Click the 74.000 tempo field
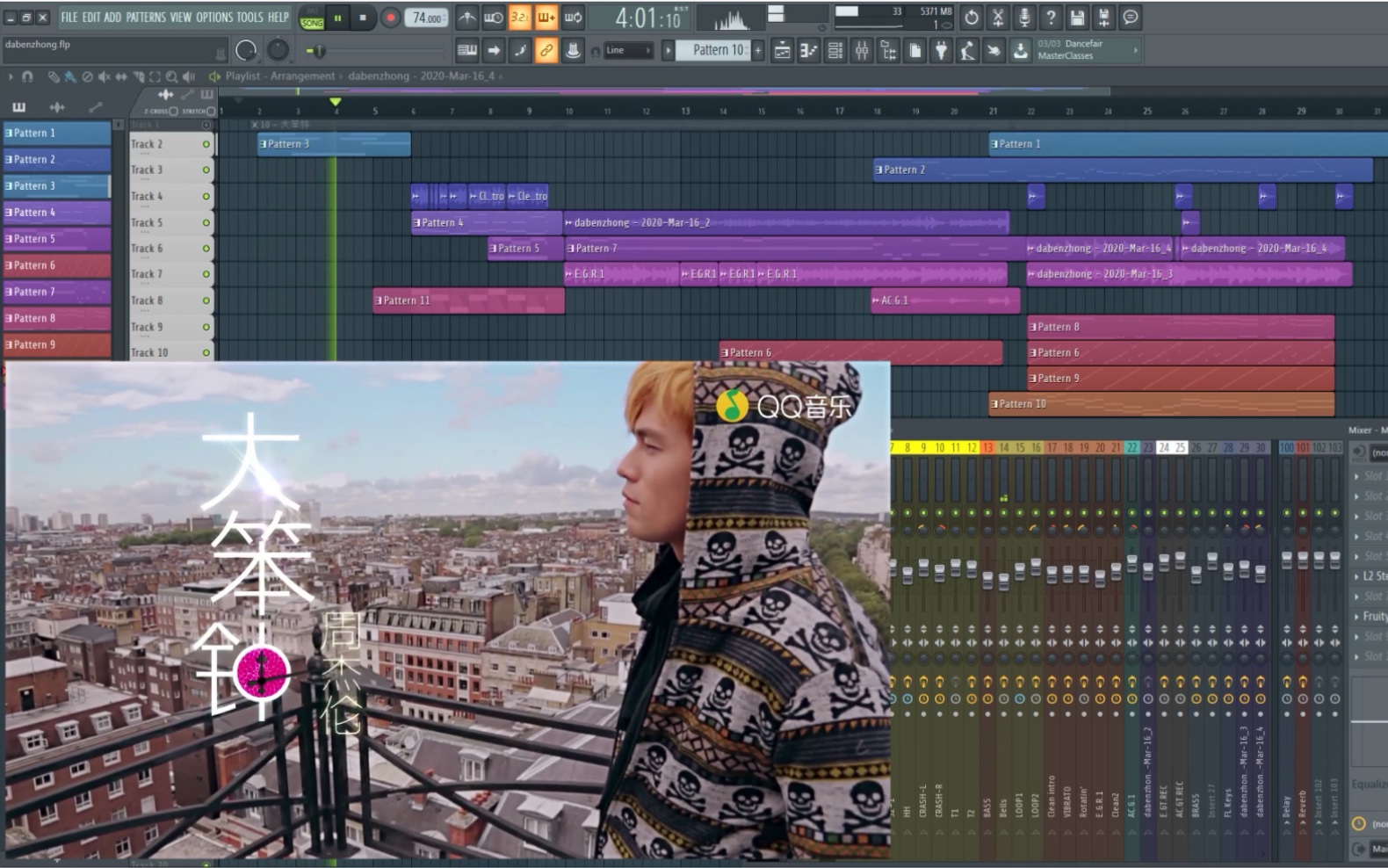This screenshot has width=1388, height=868. point(428,18)
